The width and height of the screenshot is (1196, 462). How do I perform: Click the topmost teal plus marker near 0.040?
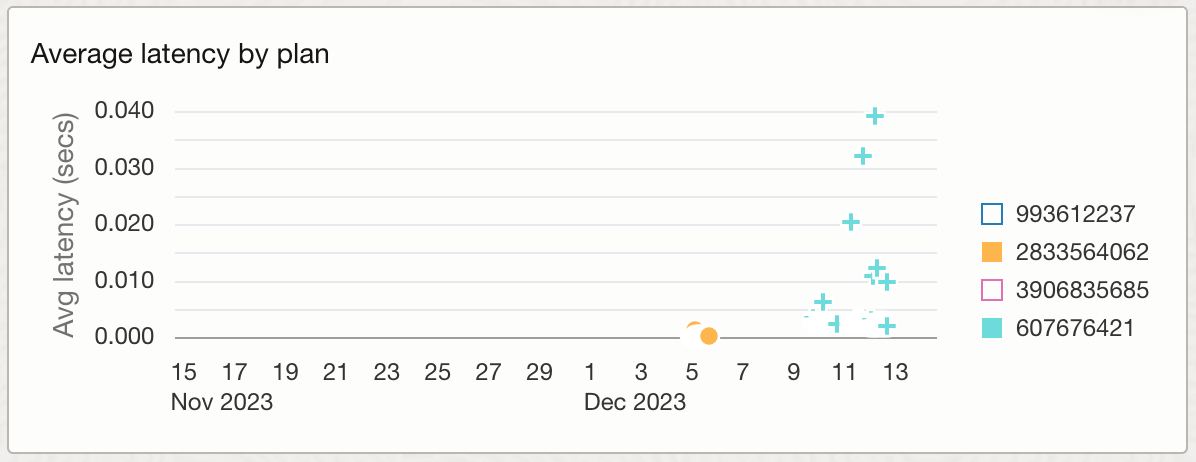pos(875,116)
